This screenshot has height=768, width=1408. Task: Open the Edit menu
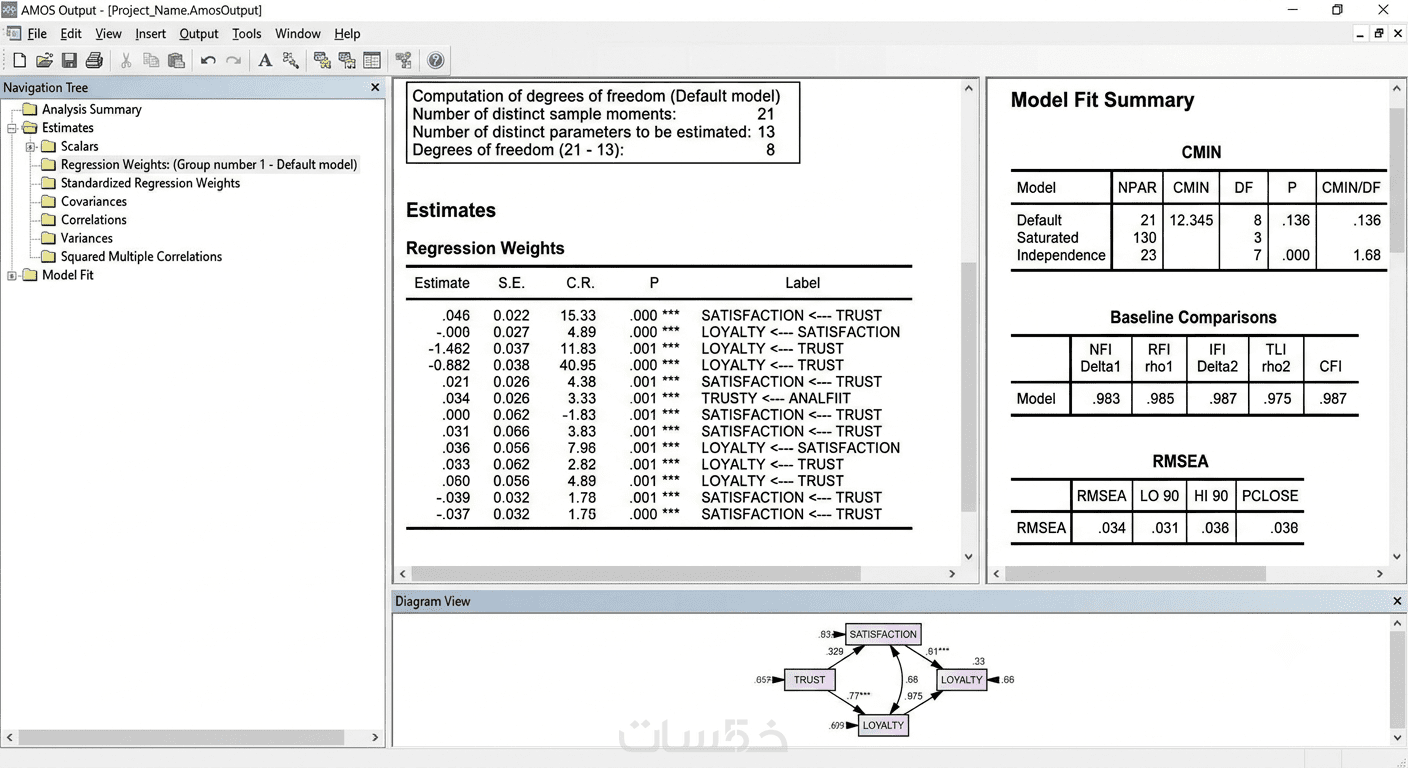point(71,34)
